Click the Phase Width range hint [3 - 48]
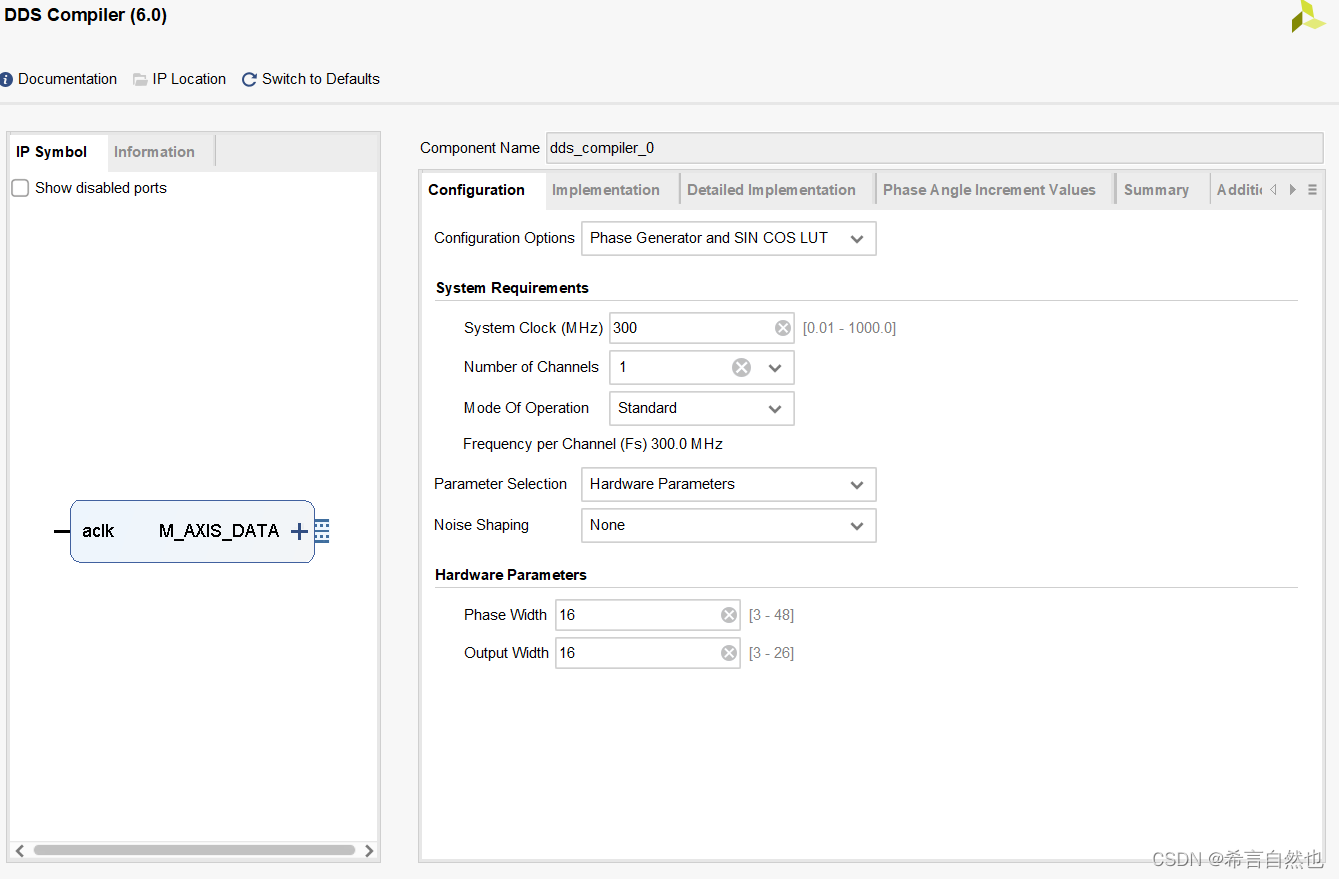The height and width of the screenshot is (879, 1339). coord(771,615)
